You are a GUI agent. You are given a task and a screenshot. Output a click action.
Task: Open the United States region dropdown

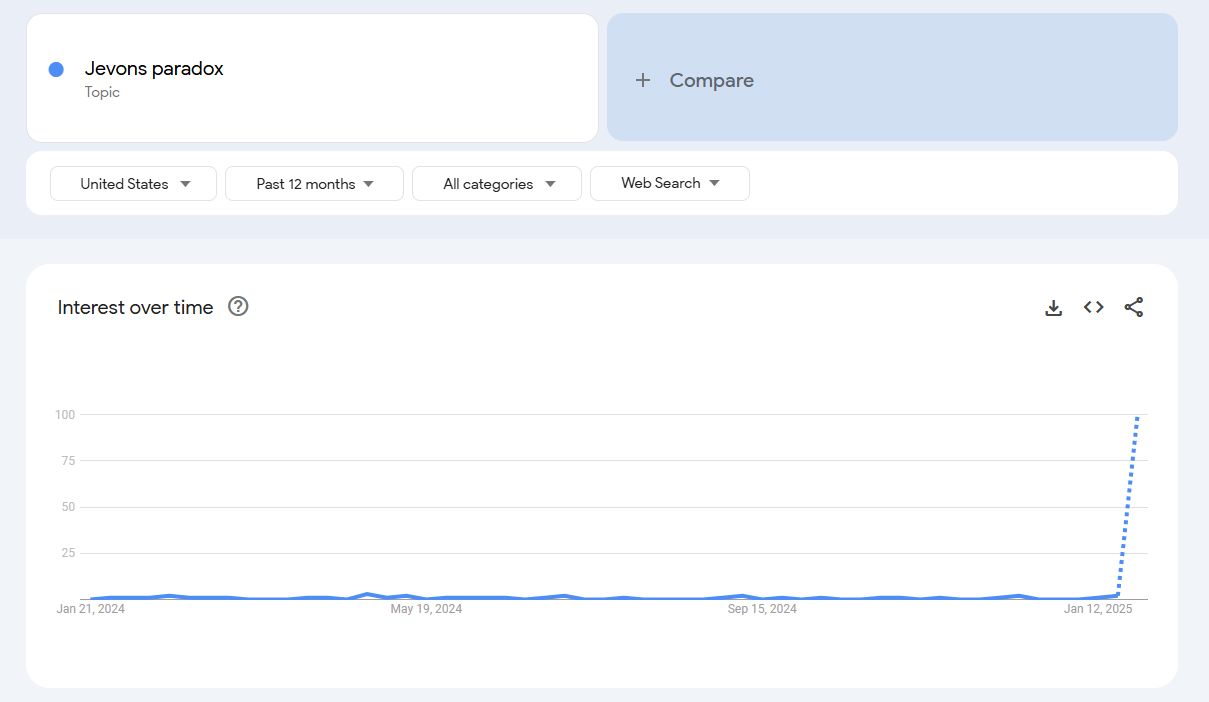coord(133,183)
